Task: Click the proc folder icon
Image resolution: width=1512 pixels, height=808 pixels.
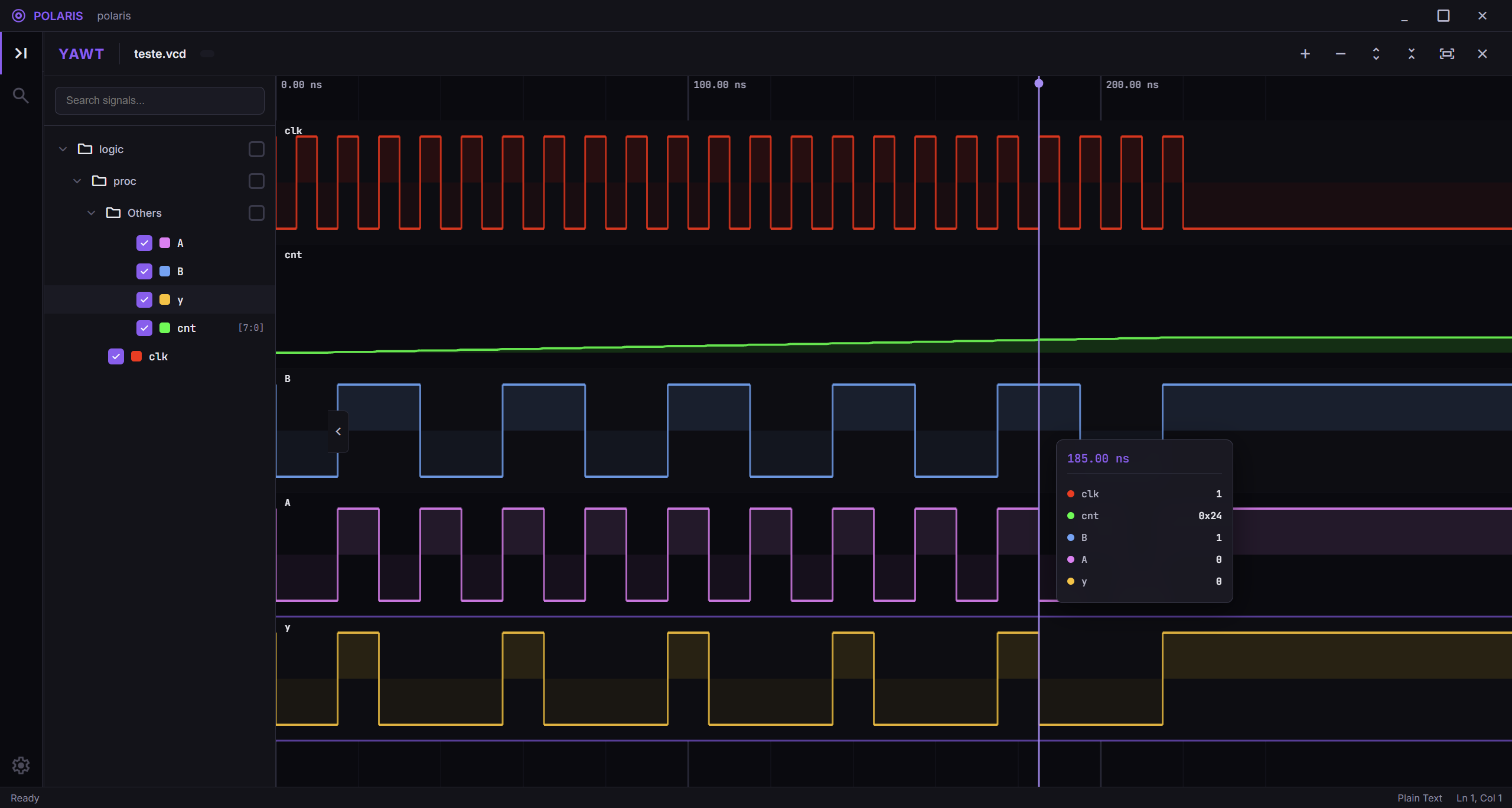Action: [99, 181]
